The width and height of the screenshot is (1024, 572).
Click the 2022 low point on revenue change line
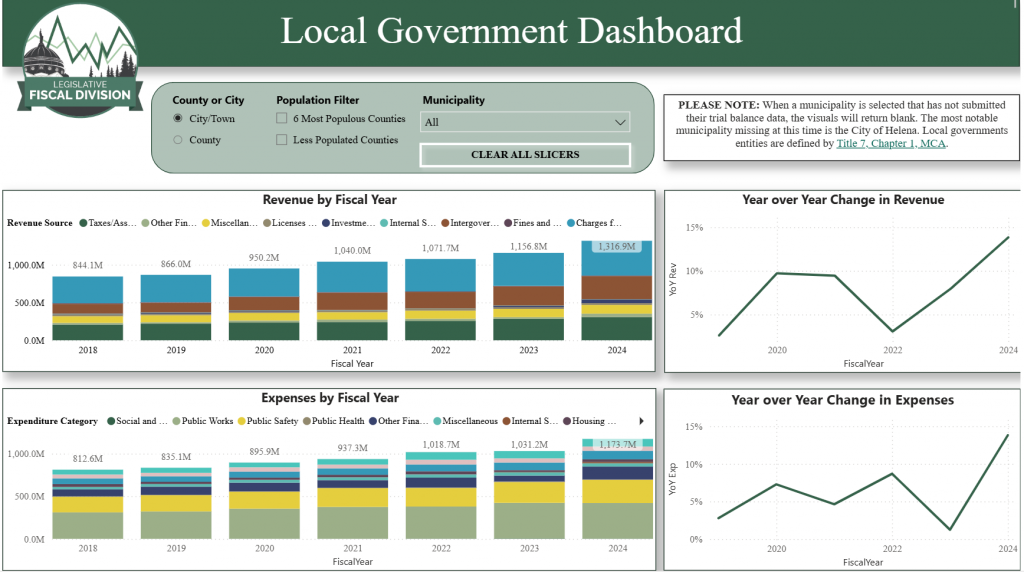[893, 331]
